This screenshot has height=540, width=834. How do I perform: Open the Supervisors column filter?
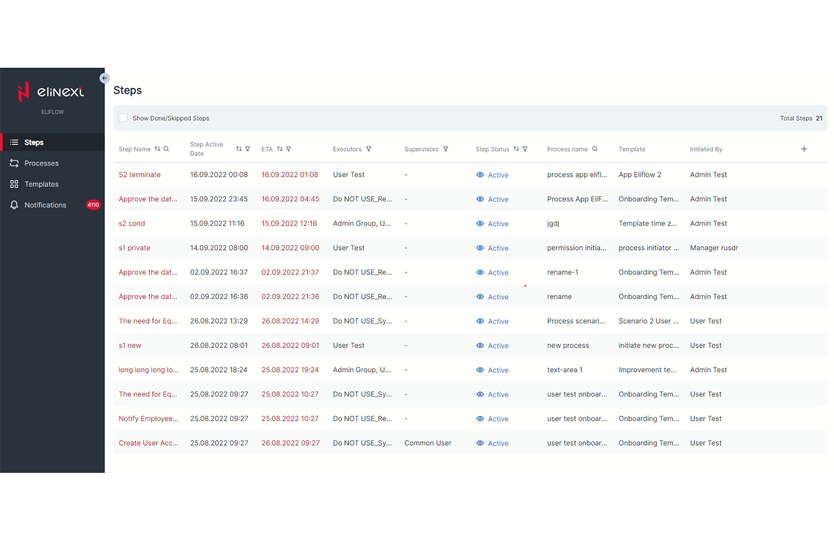pos(446,149)
